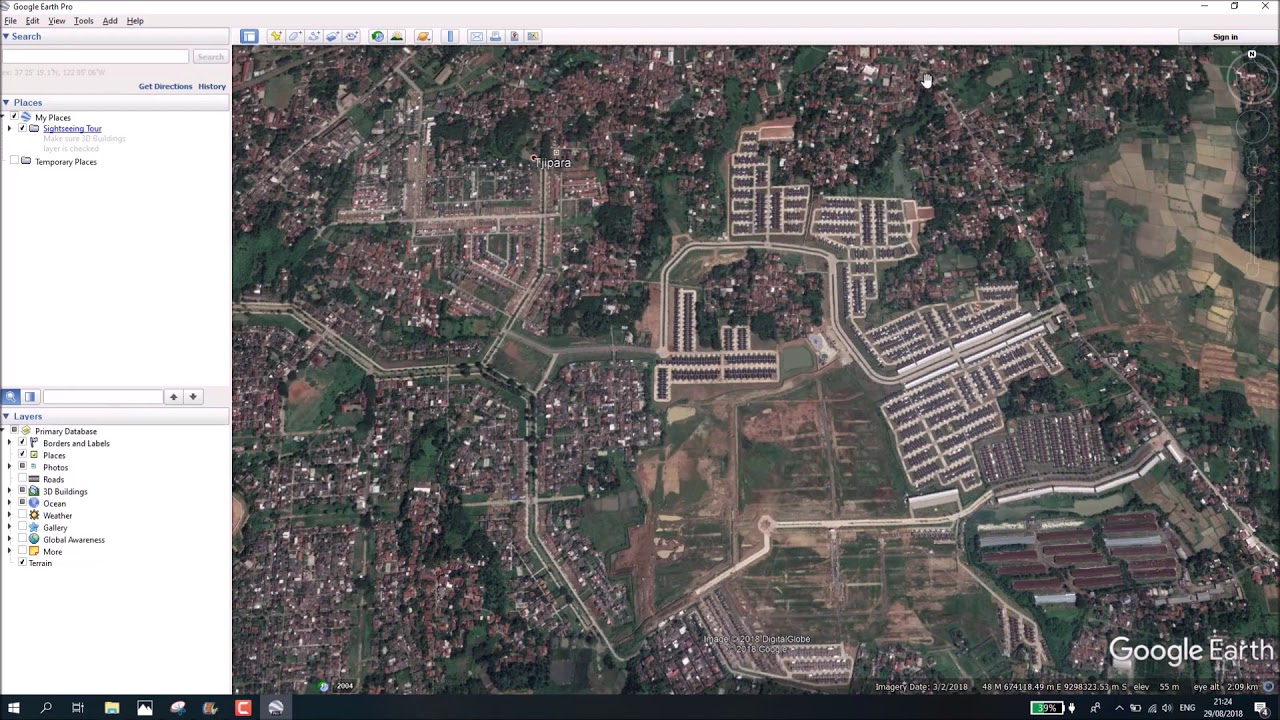The image size is (1280, 720).
Task: Open the Help menu
Action: (x=135, y=21)
